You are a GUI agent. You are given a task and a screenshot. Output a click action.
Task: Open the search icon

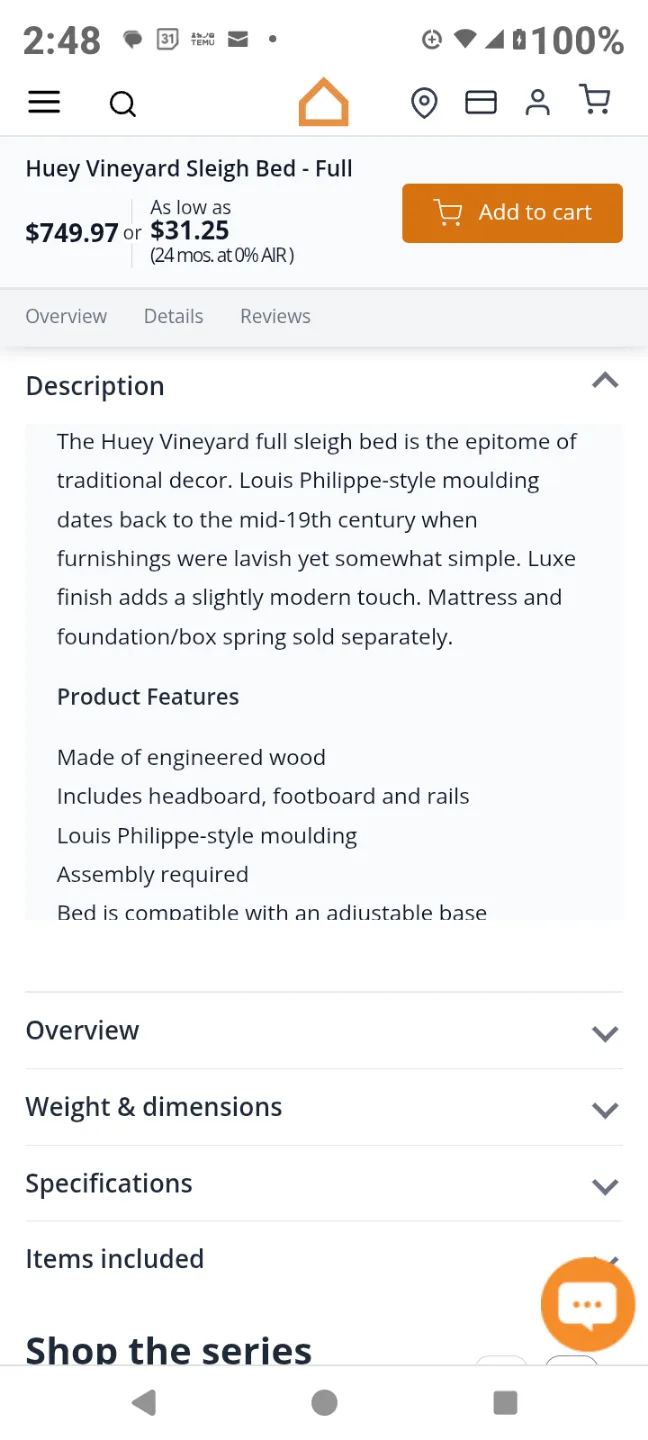[x=122, y=103]
